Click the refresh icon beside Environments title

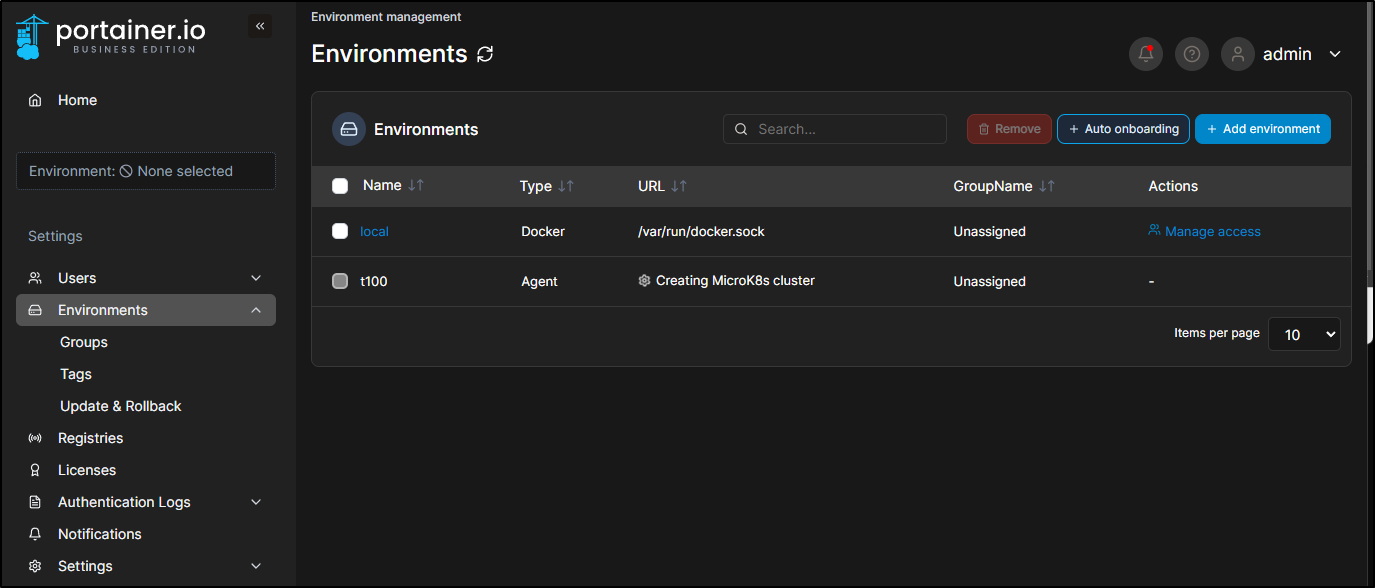click(485, 54)
